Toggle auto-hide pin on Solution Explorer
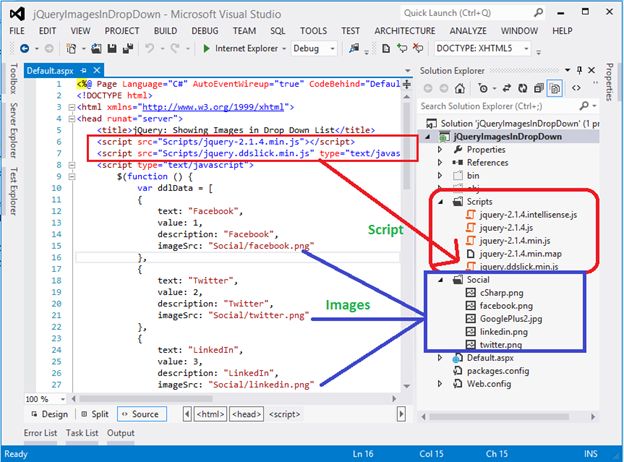 pyautogui.click(x=579, y=70)
